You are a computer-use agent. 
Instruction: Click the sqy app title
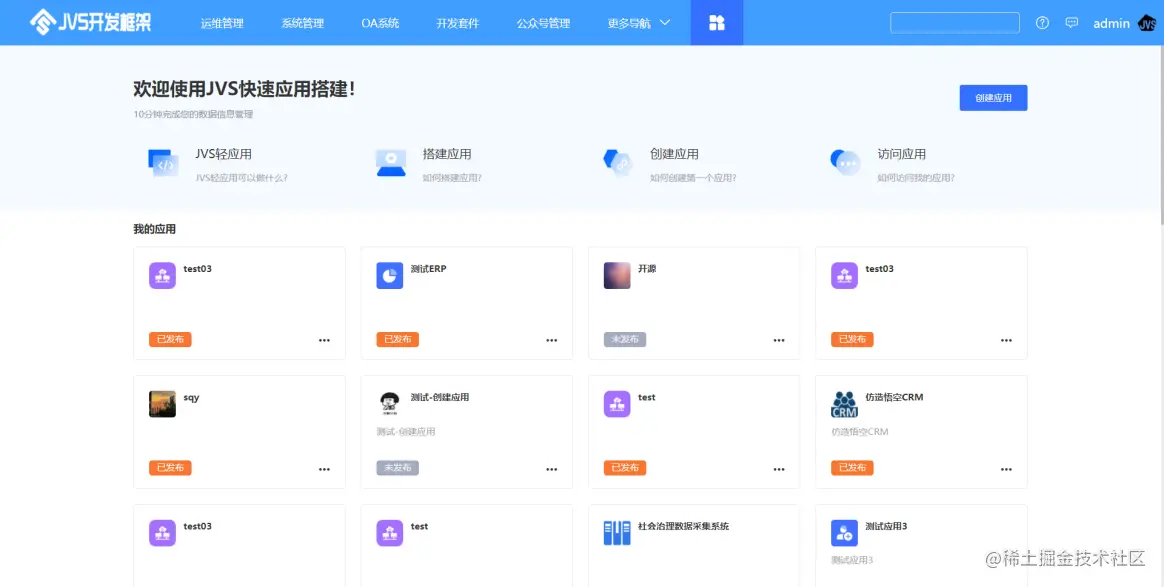pos(192,398)
